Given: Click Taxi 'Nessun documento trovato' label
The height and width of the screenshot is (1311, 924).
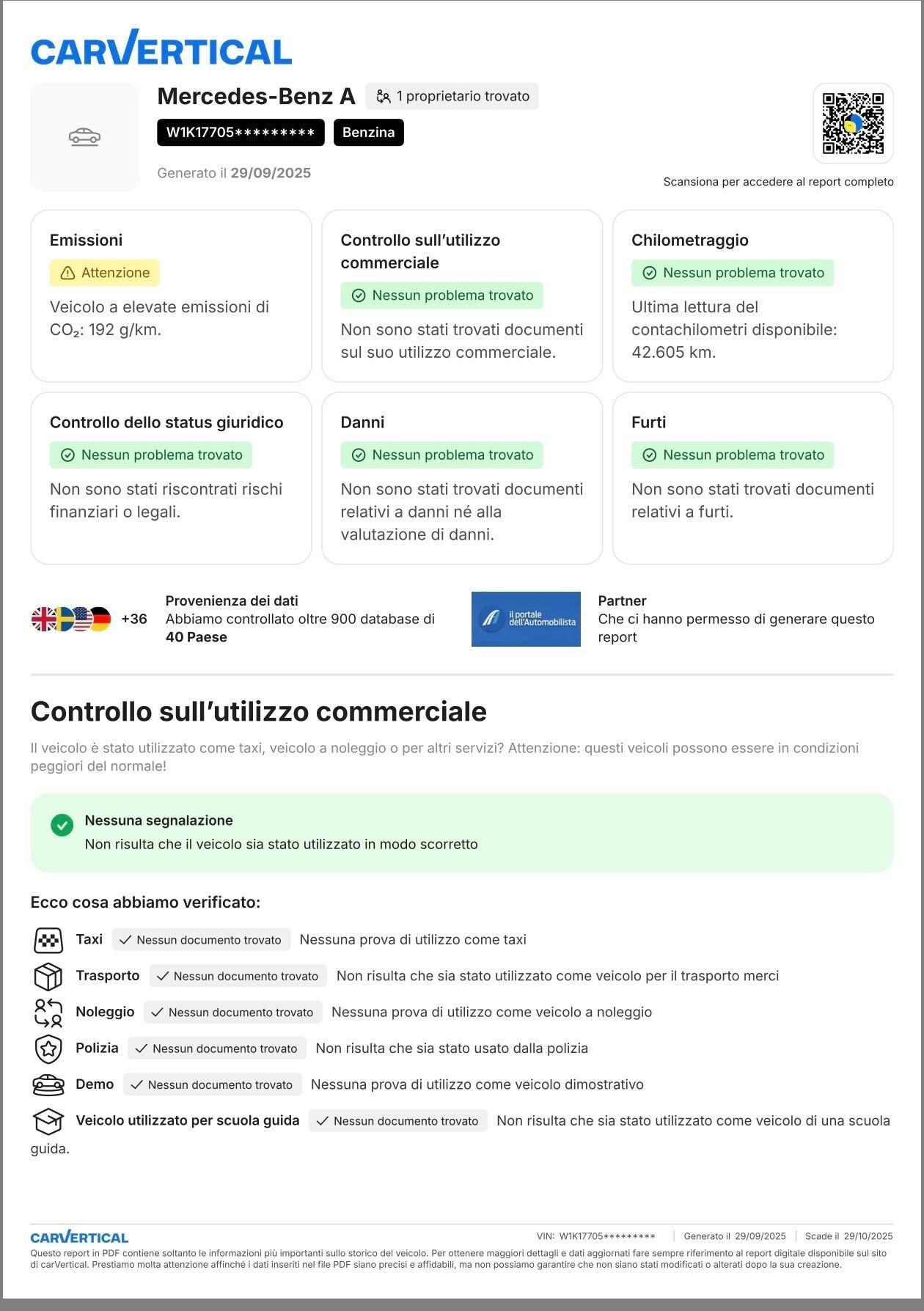Looking at the screenshot, I should (201, 940).
